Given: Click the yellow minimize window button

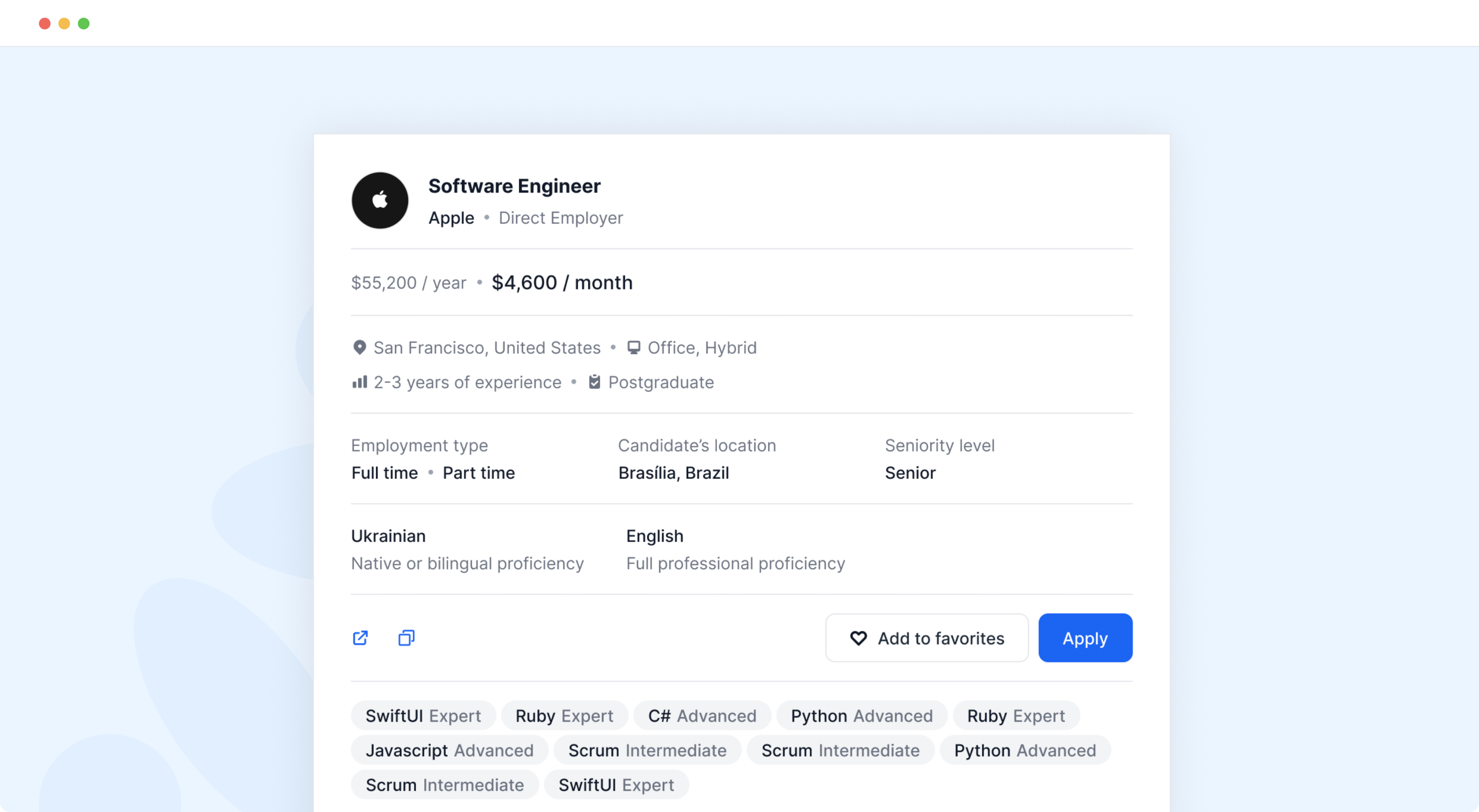Looking at the screenshot, I should [x=64, y=23].
